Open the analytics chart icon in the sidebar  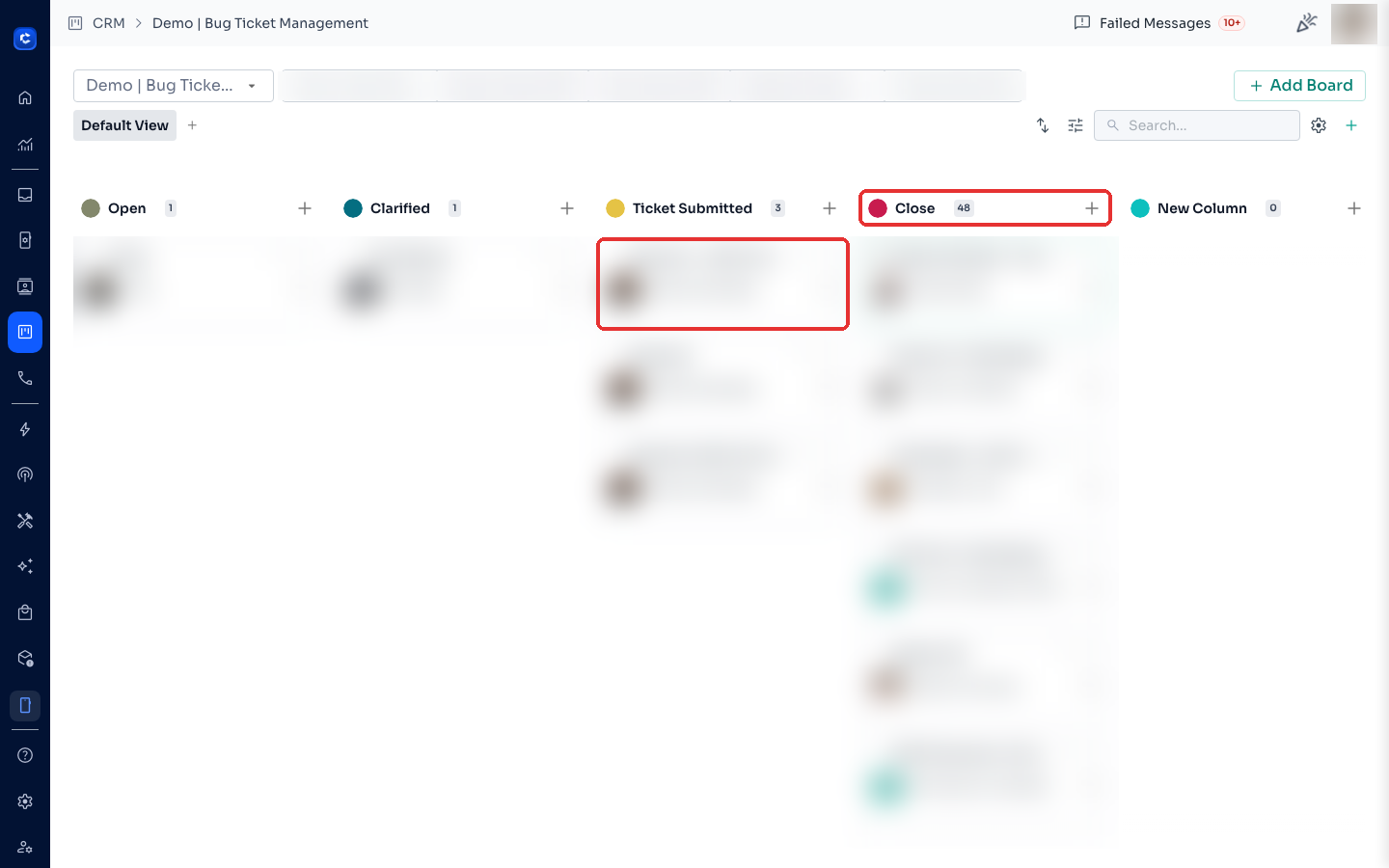click(x=25, y=144)
